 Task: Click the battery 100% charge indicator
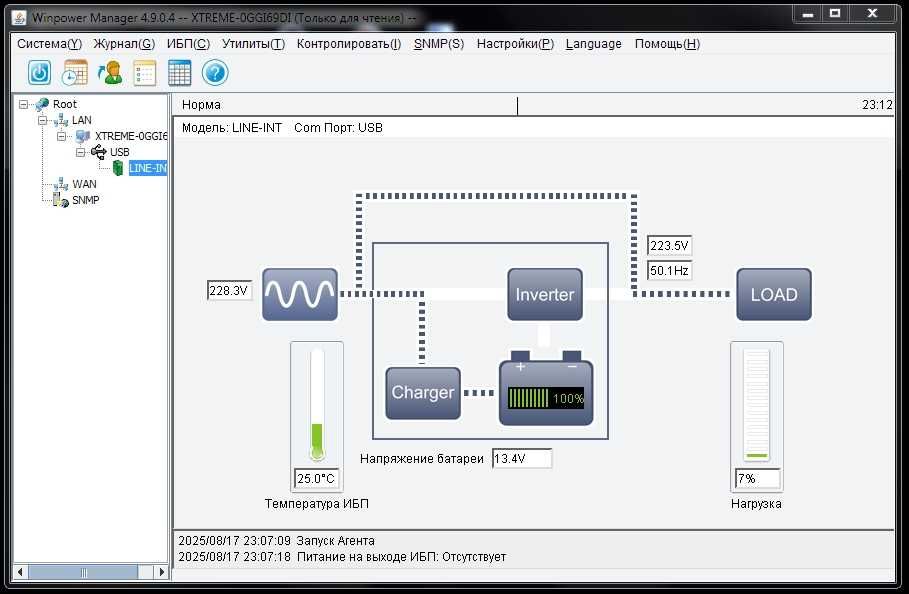point(546,398)
